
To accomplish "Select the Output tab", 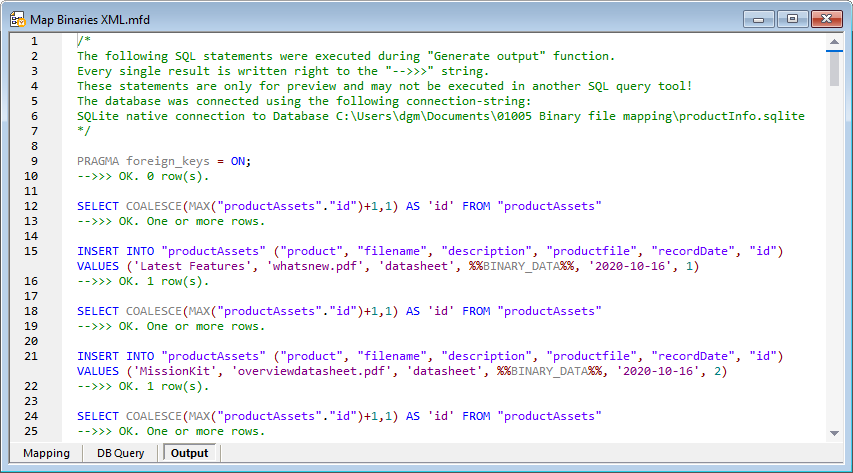I will point(190,453).
